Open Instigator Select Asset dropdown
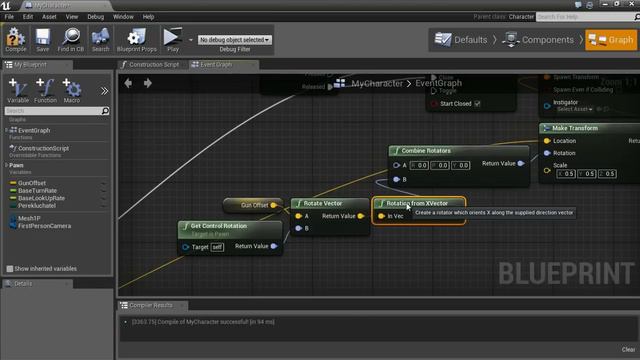Viewport: 640px width, 360px height. [575, 109]
